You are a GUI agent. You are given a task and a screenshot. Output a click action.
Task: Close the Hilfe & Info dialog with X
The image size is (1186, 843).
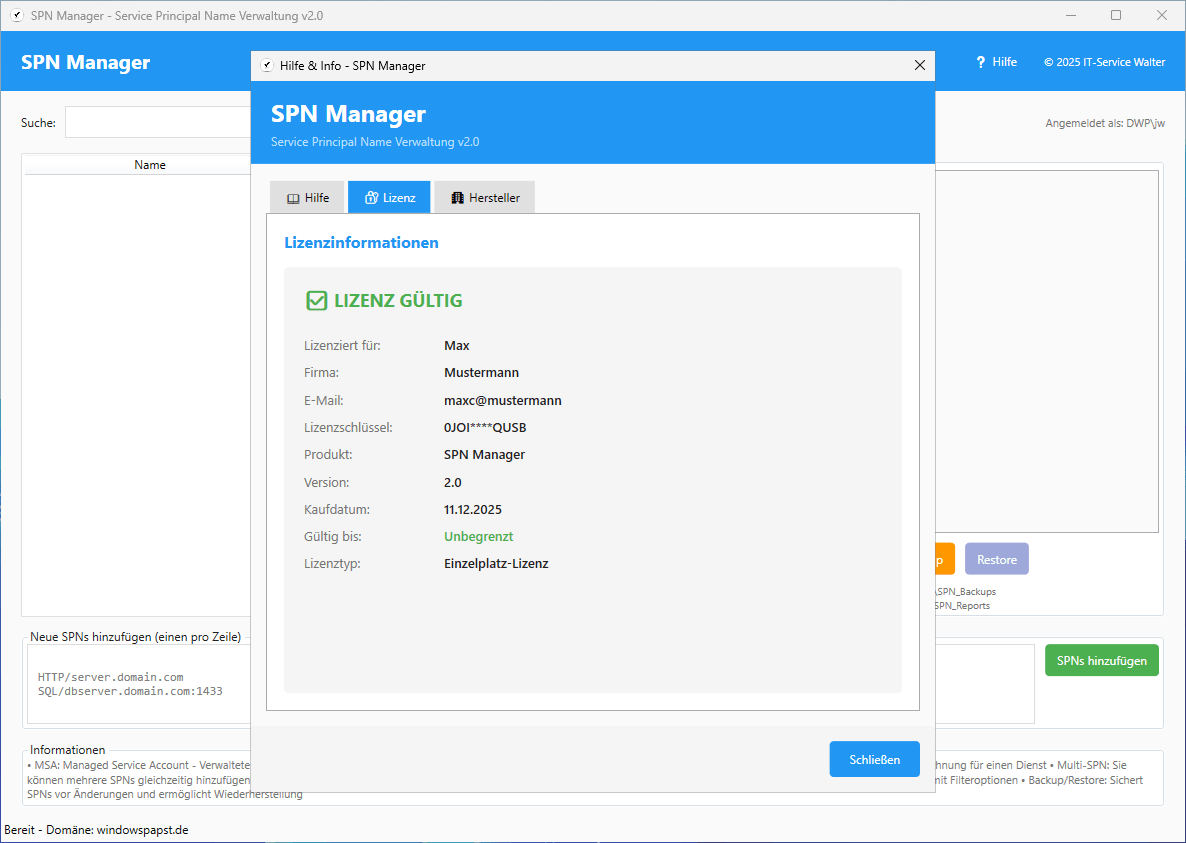[x=920, y=66]
